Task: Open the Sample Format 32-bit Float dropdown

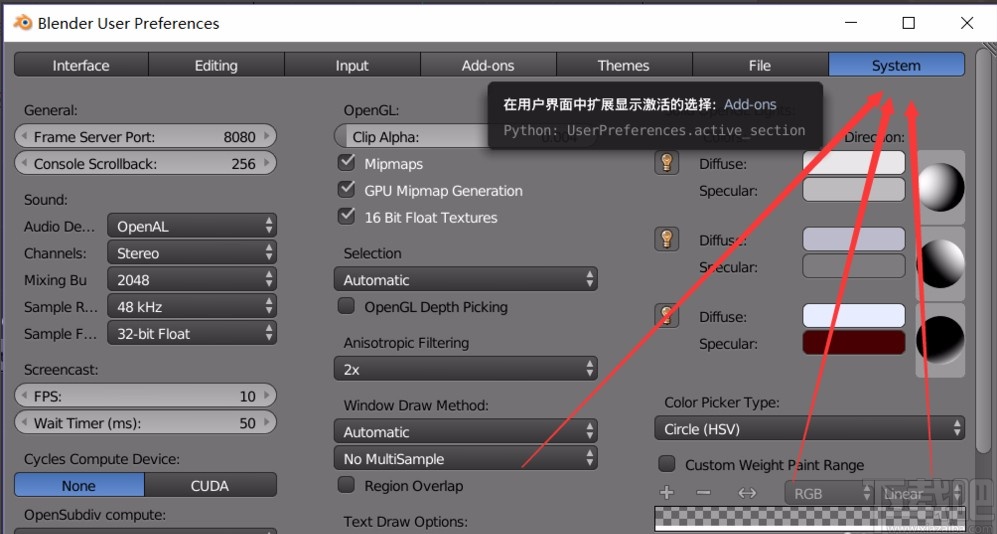Action: pyautogui.click(x=192, y=333)
